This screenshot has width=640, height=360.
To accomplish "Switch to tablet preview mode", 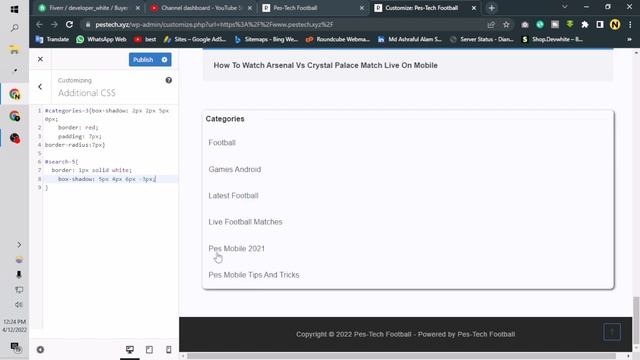I will click(149, 350).
